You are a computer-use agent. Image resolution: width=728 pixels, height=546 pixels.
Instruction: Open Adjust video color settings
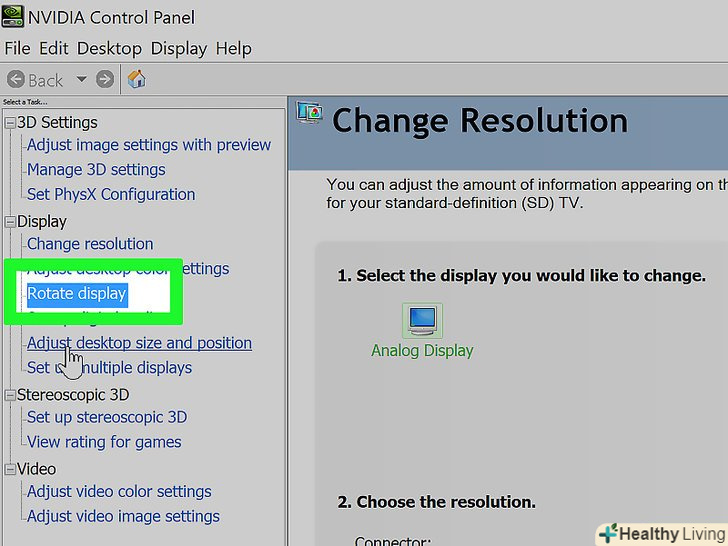pos(119,491)
